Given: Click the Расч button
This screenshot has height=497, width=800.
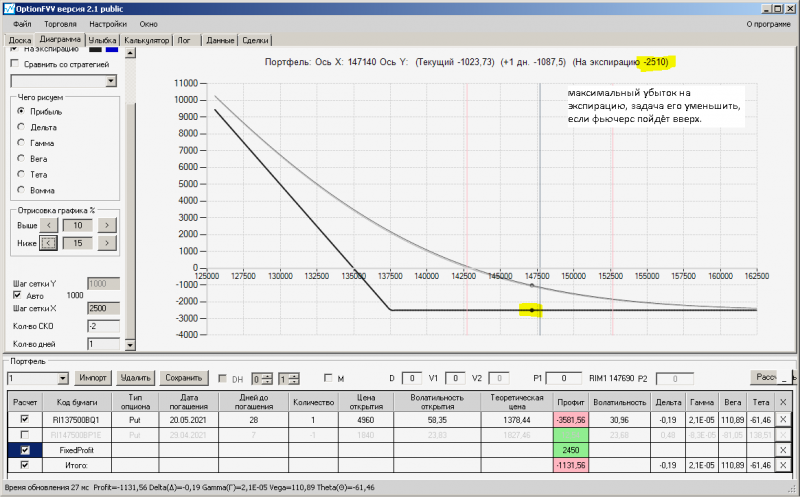Looking at the screenshot, I should [764, 377].
